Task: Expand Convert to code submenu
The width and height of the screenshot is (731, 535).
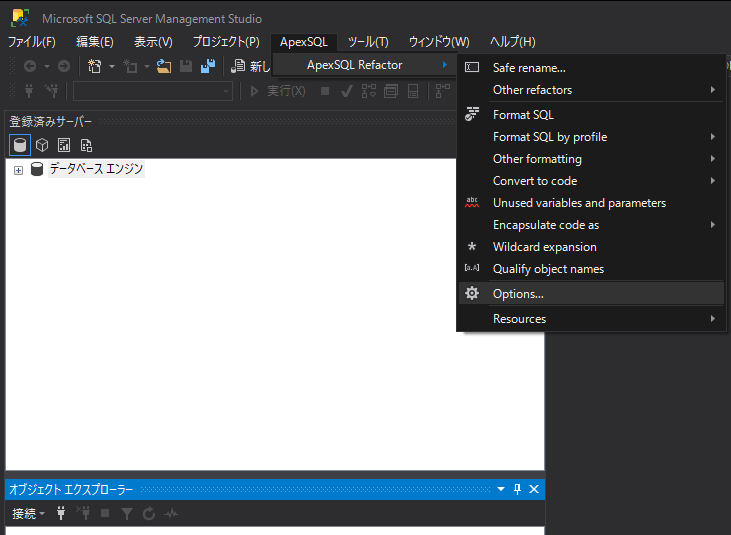Action: (x=591, y=180)
